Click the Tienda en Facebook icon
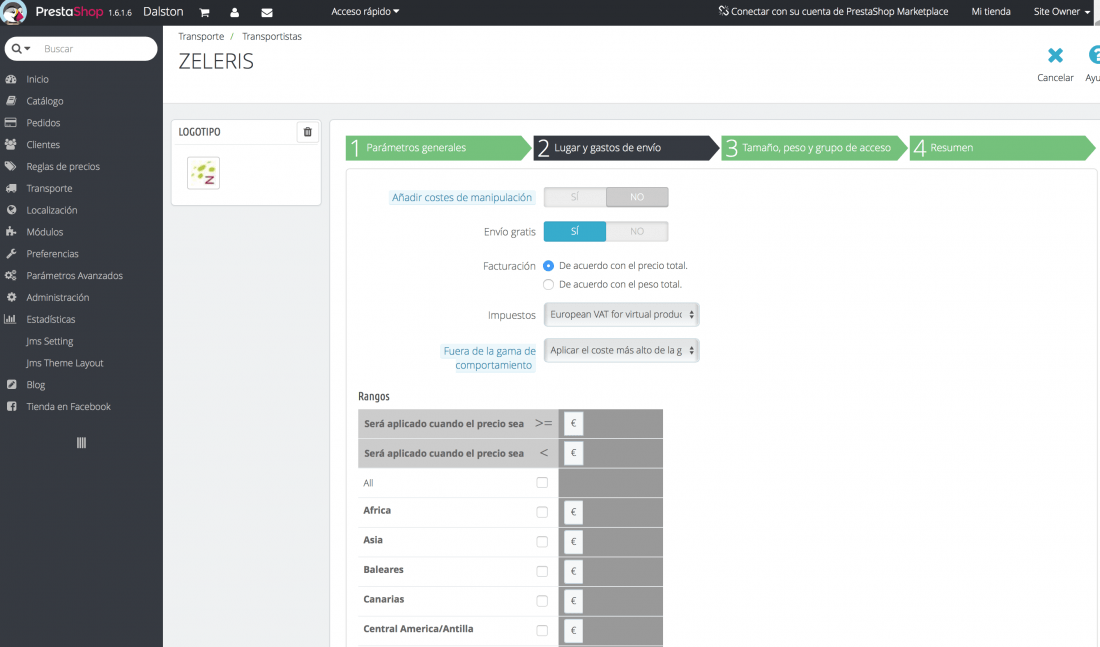1100x647 pixels. pos(11,406)
